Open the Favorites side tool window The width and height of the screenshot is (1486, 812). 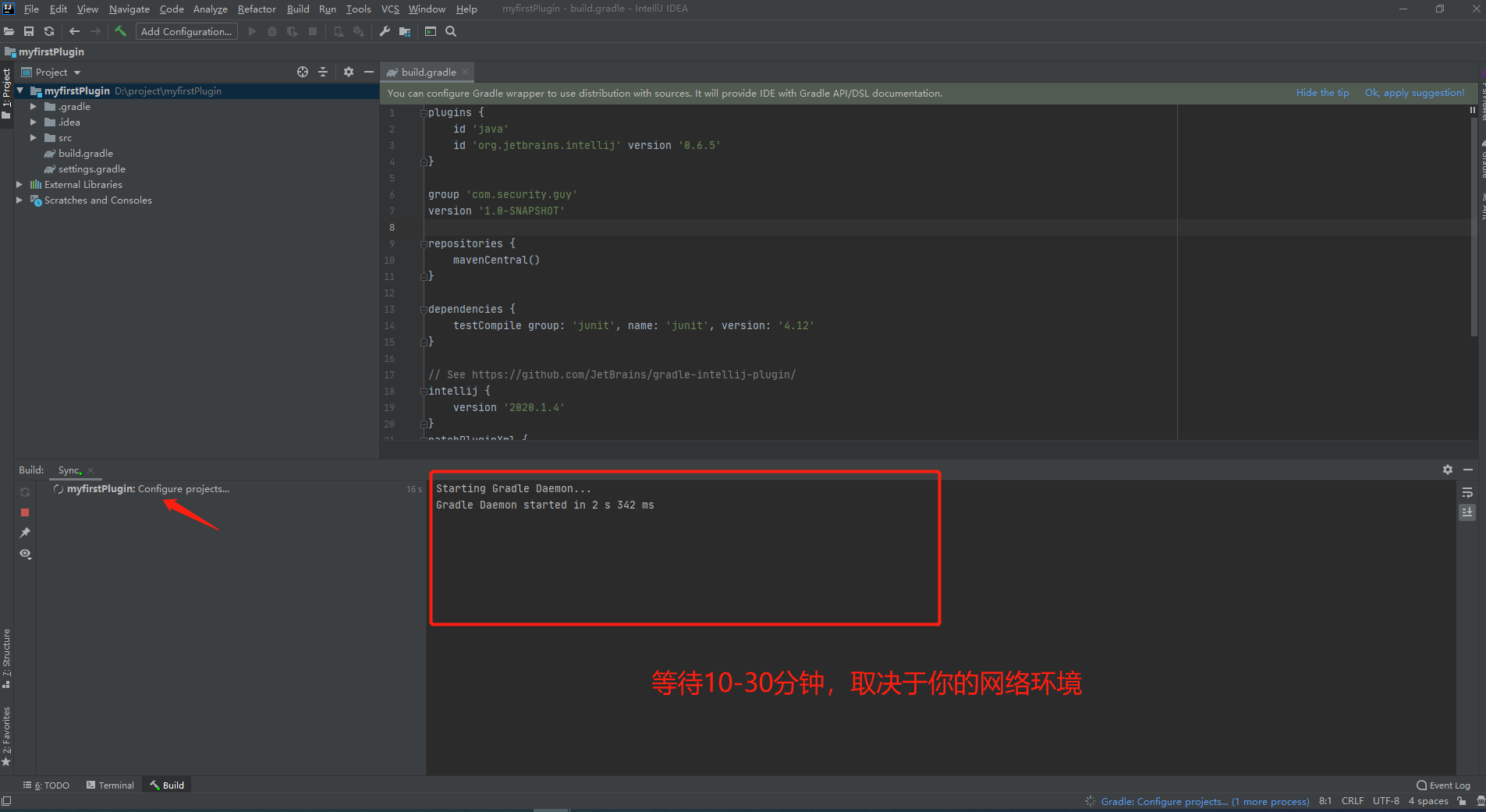click(6, 736)
